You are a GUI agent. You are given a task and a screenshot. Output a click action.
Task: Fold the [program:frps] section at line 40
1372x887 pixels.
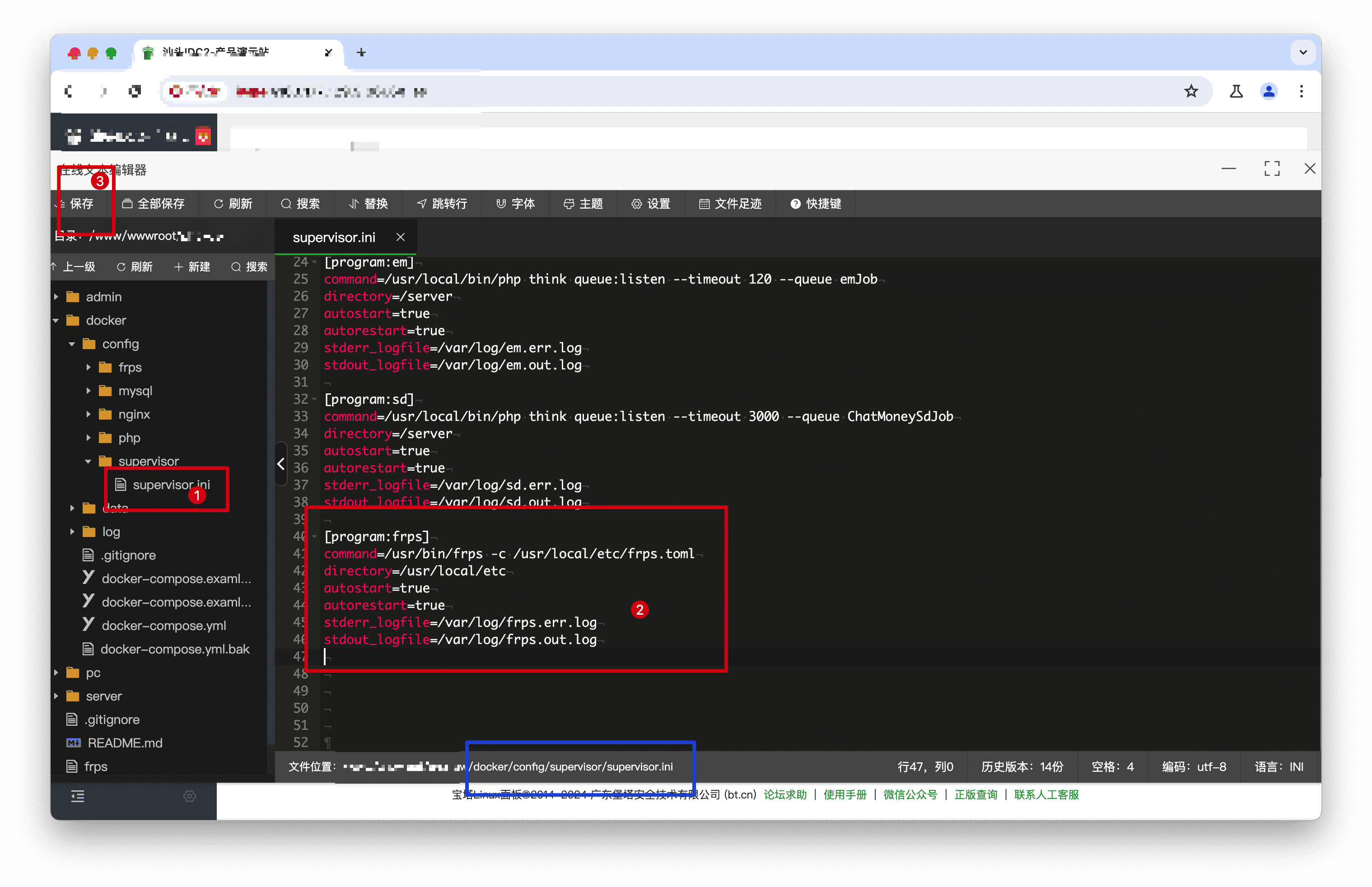pos(315,537)
